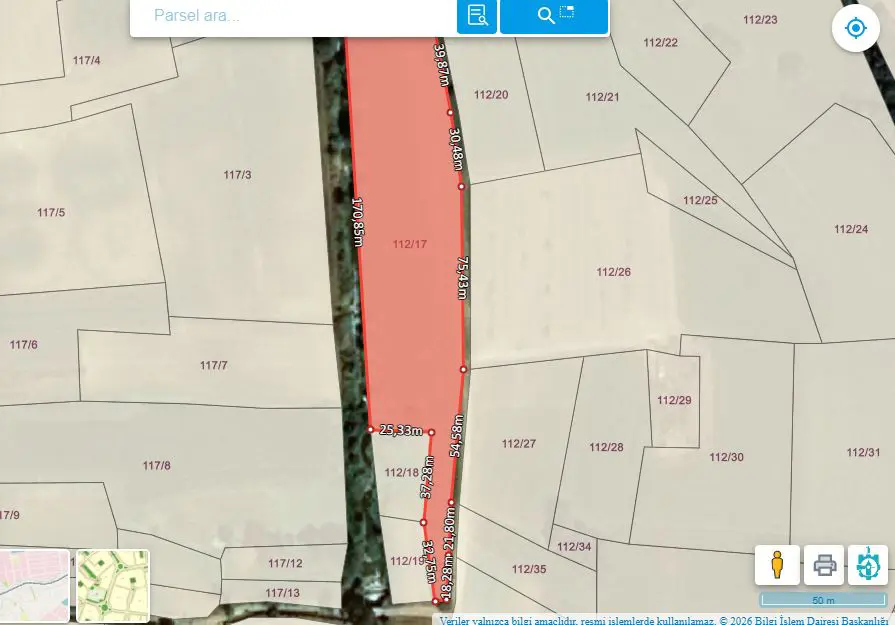Click the printer icon

[824, 565]
